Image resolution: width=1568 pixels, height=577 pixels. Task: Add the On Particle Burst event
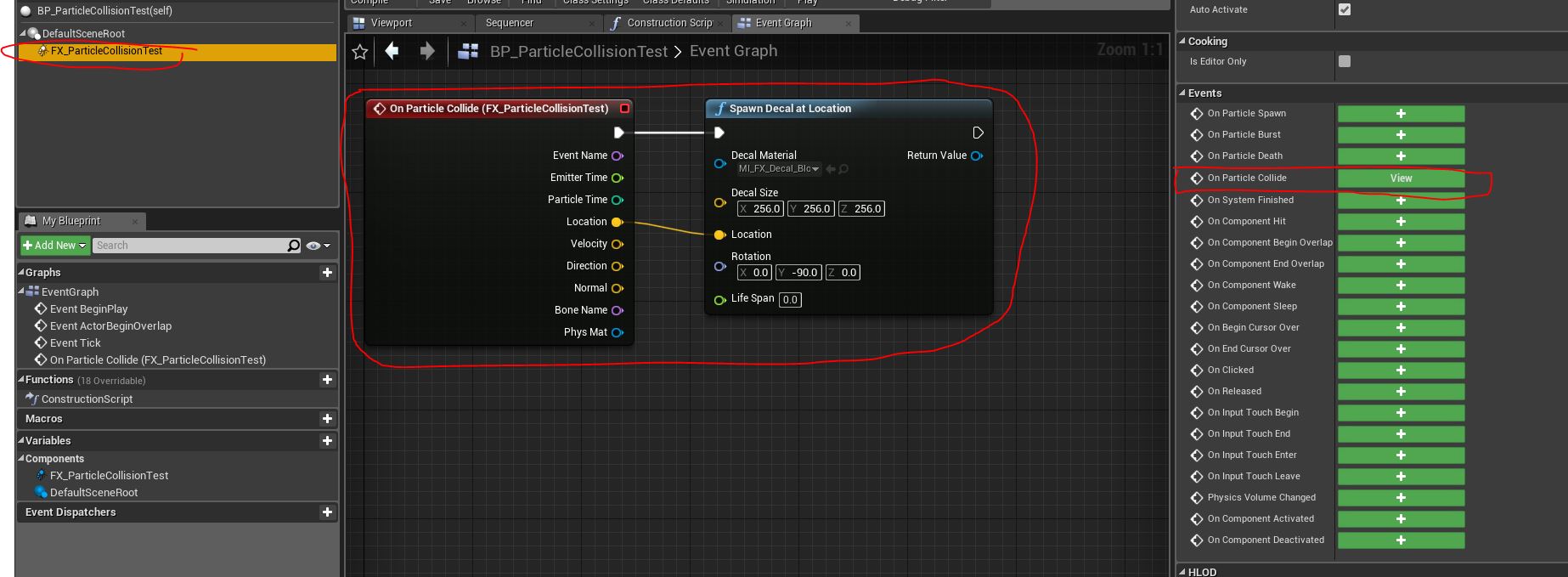click(x=1401, y=135)
